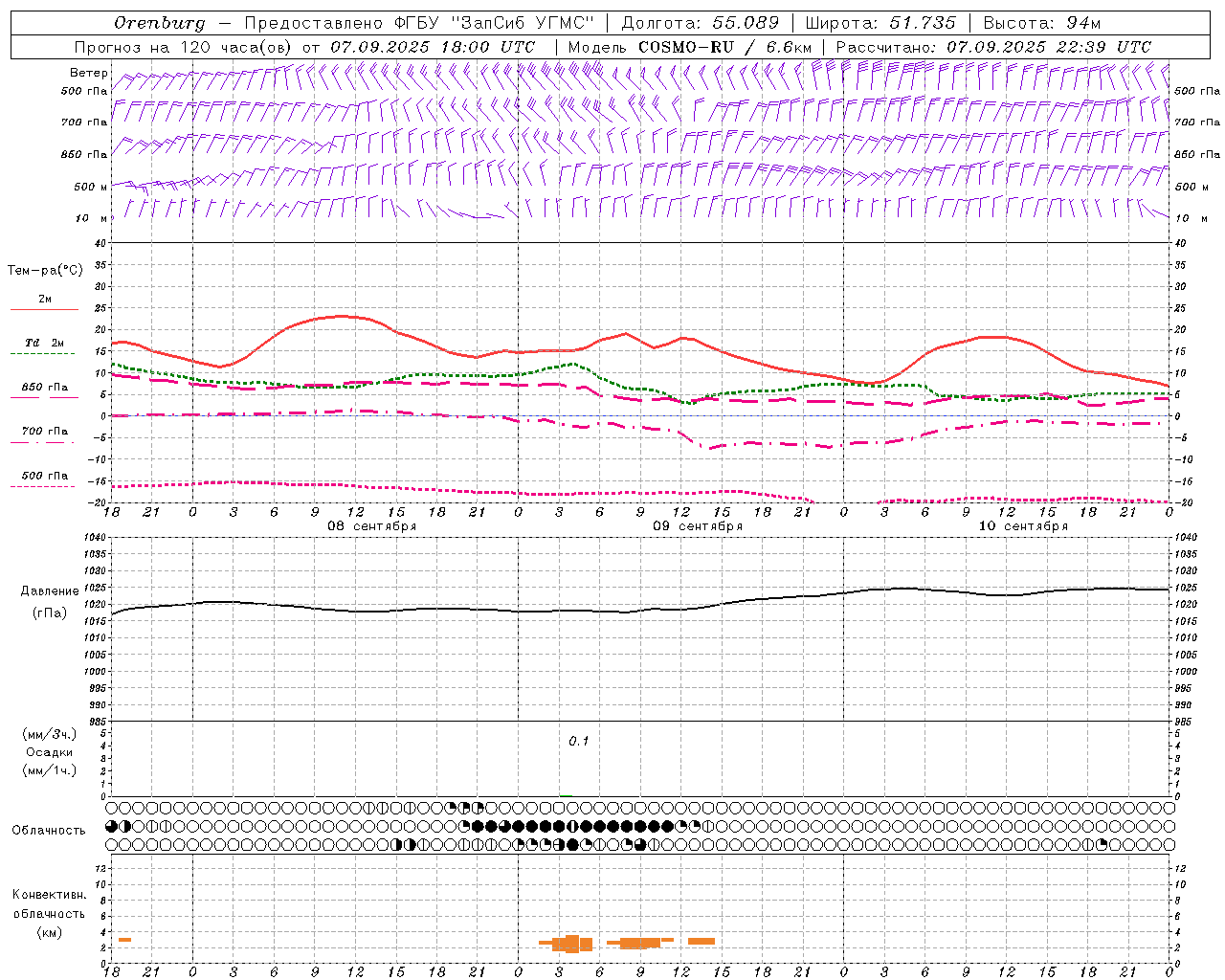Select the elevation text "Высота: 94м"

click(1042, 23)
